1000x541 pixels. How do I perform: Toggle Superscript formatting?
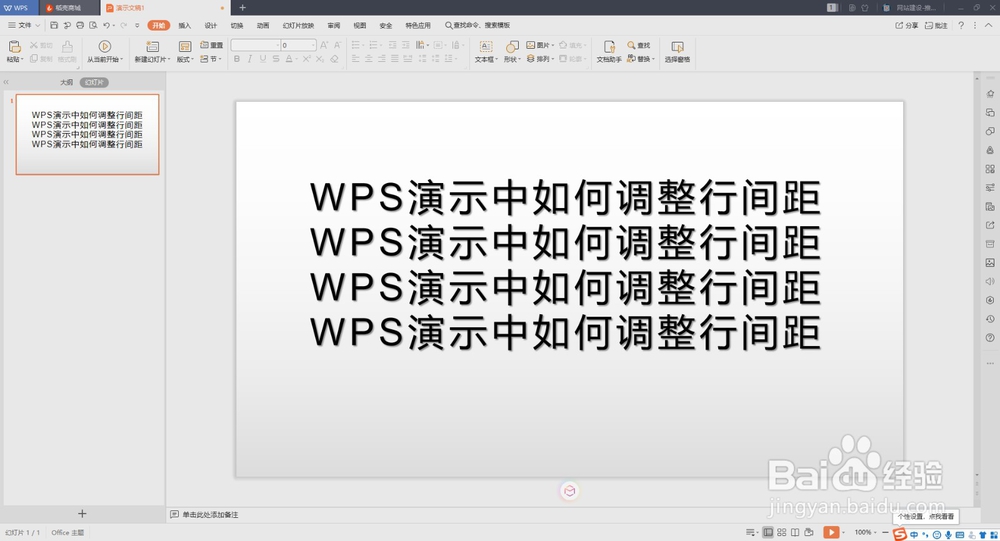(x=306, y=59)
